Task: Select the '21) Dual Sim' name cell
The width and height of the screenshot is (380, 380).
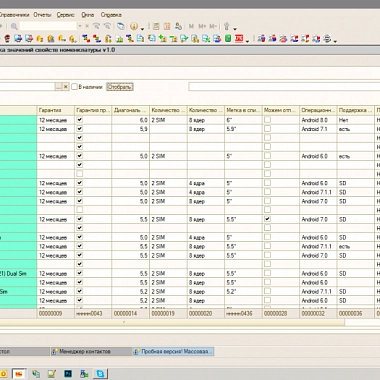Action: 18,273
